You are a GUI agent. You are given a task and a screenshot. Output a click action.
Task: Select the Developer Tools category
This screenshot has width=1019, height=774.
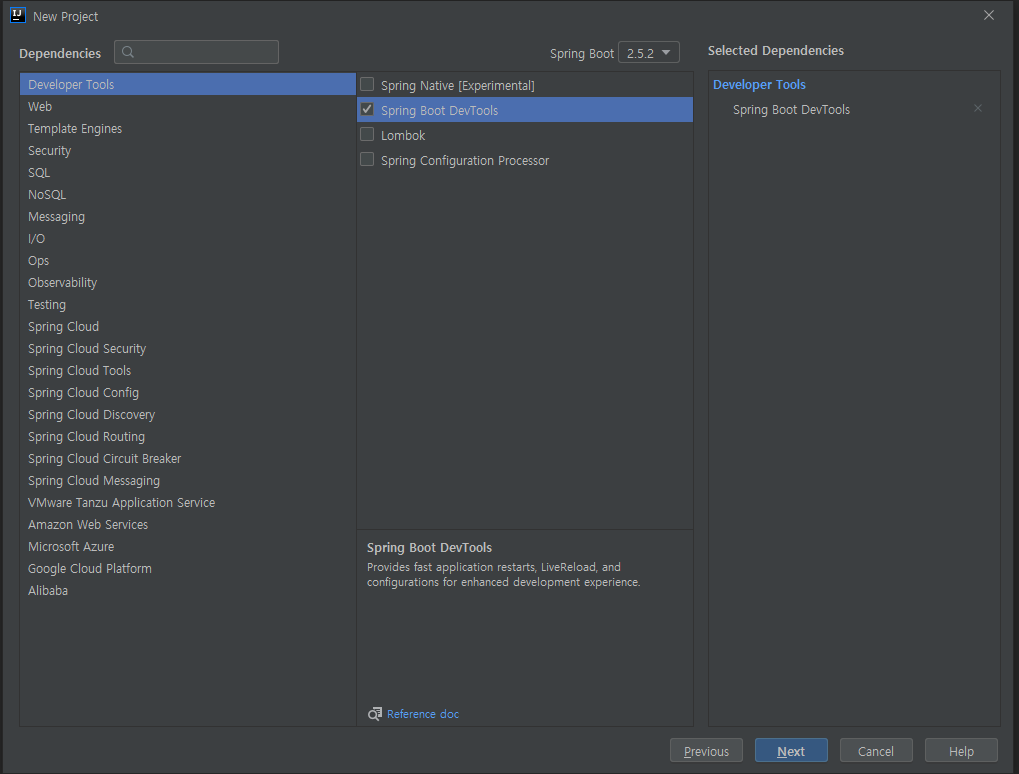point(188,84)
